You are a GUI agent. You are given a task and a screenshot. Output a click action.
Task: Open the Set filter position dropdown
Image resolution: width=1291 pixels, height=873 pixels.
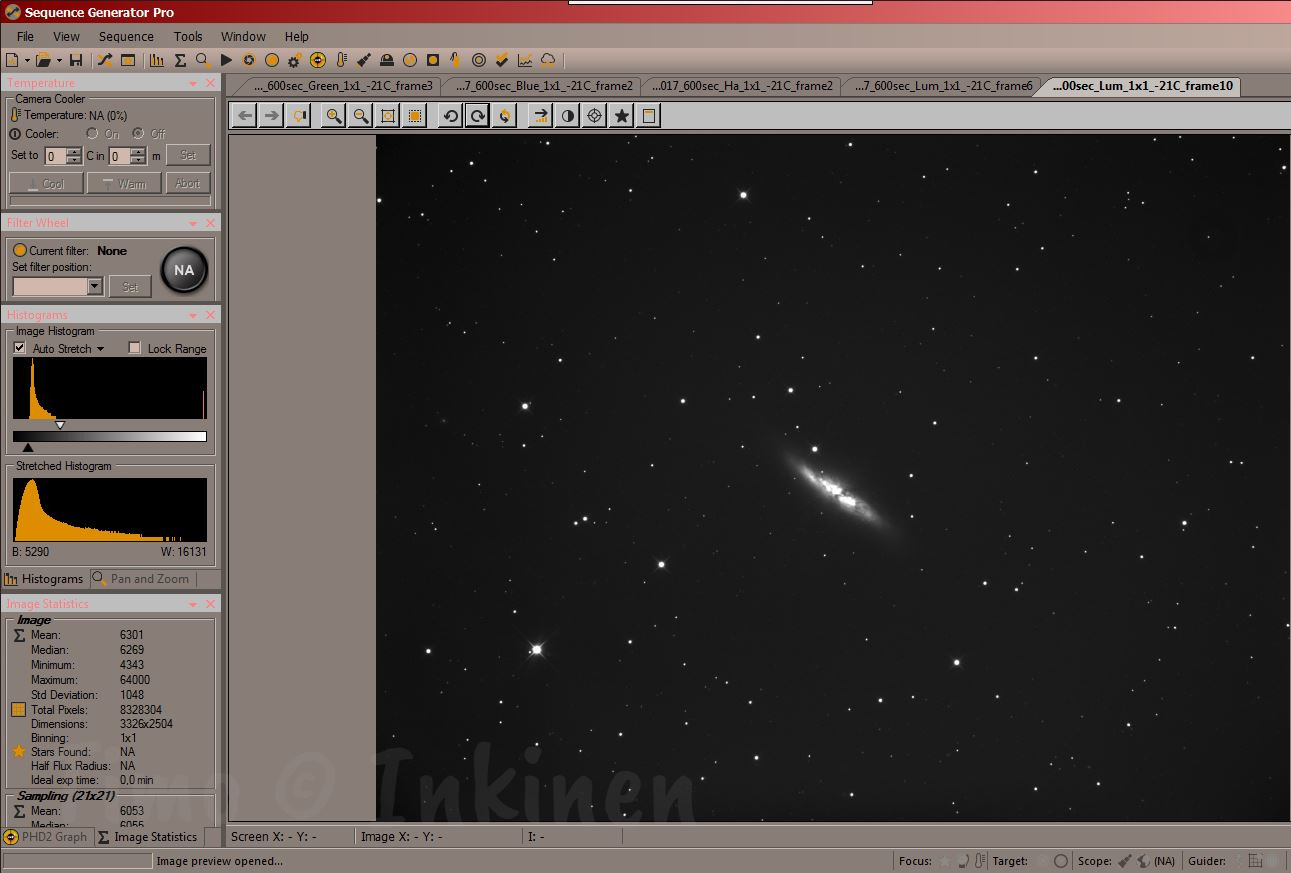click(95, 287)
